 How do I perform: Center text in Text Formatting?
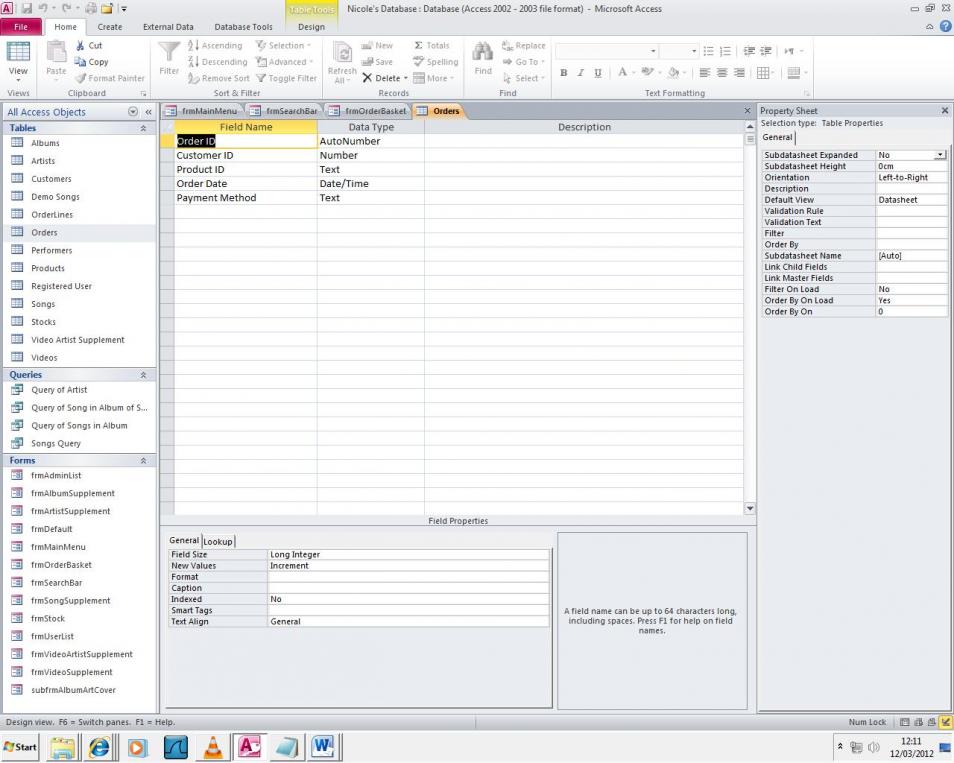coord(722,73)
